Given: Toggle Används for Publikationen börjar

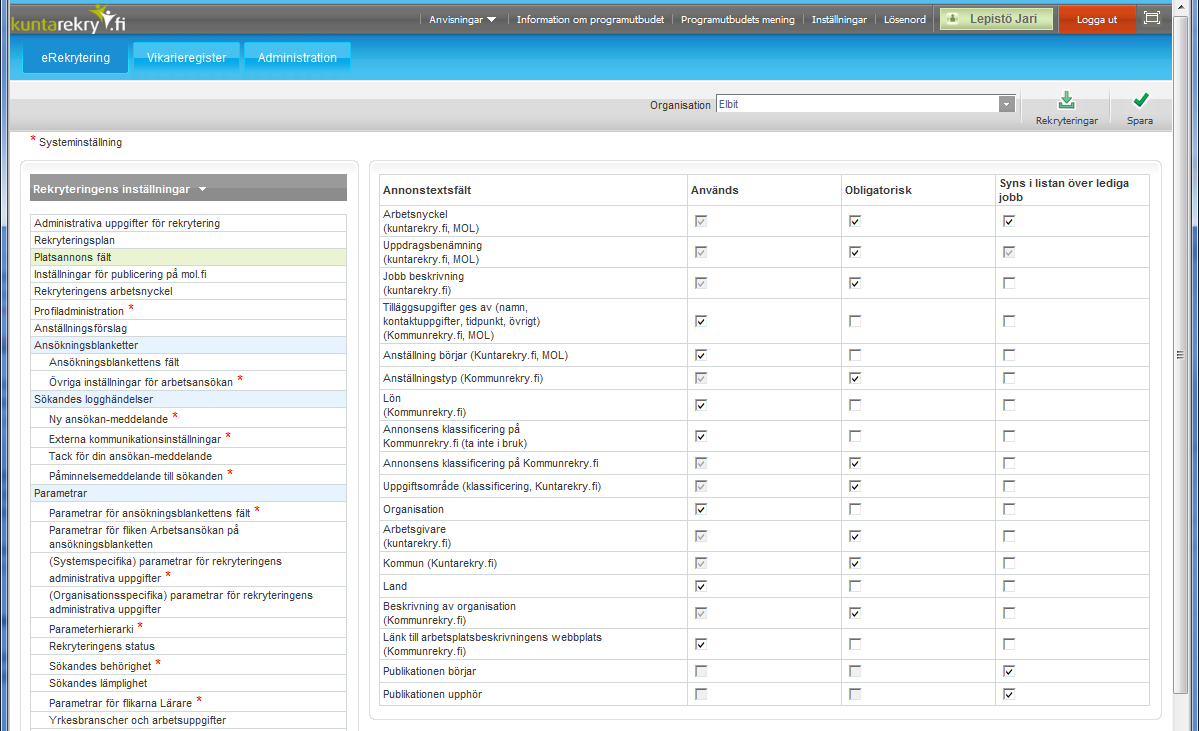Looking at the screenshot, I should tap(700, 671).
